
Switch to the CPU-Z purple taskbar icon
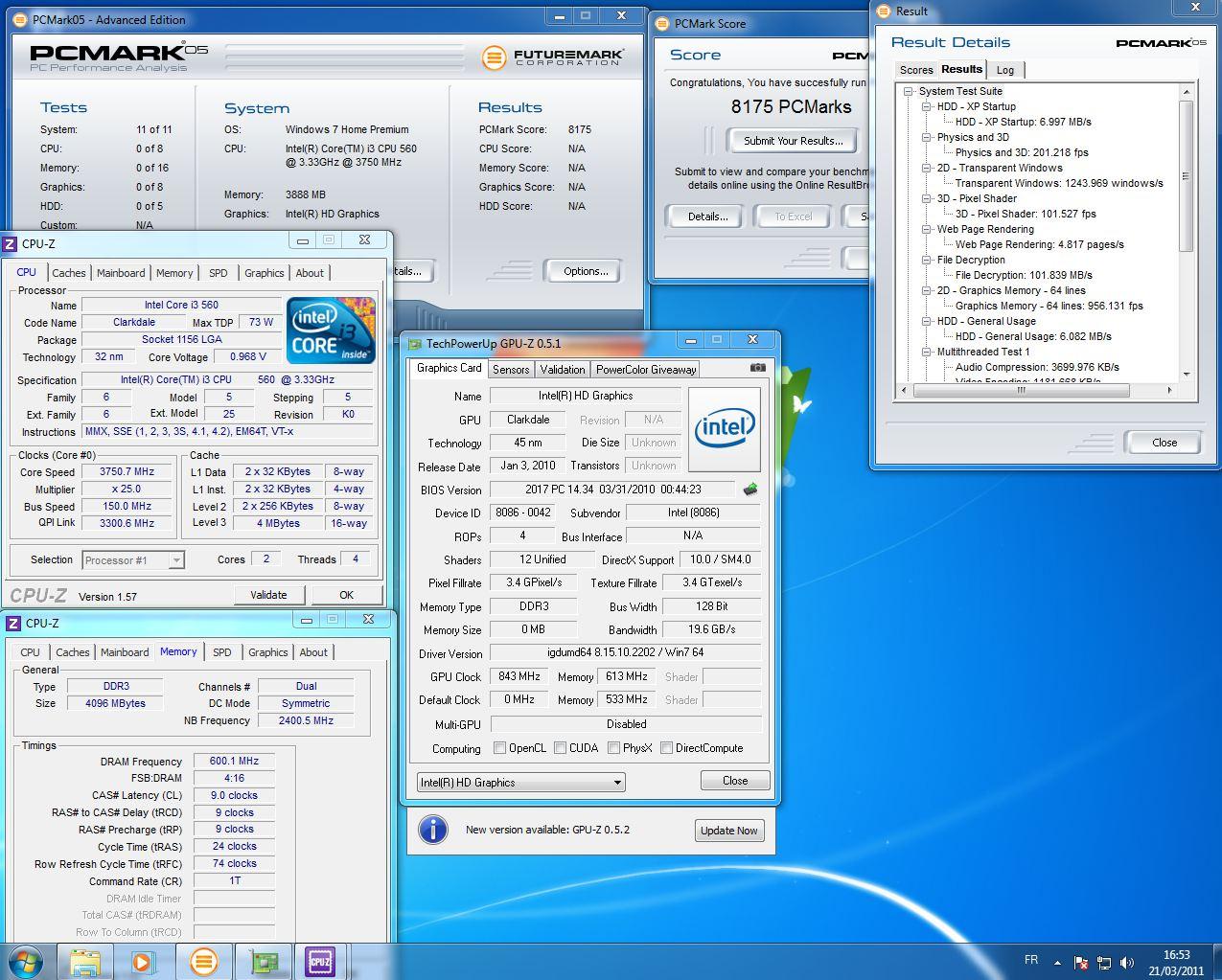coord(320,961)
